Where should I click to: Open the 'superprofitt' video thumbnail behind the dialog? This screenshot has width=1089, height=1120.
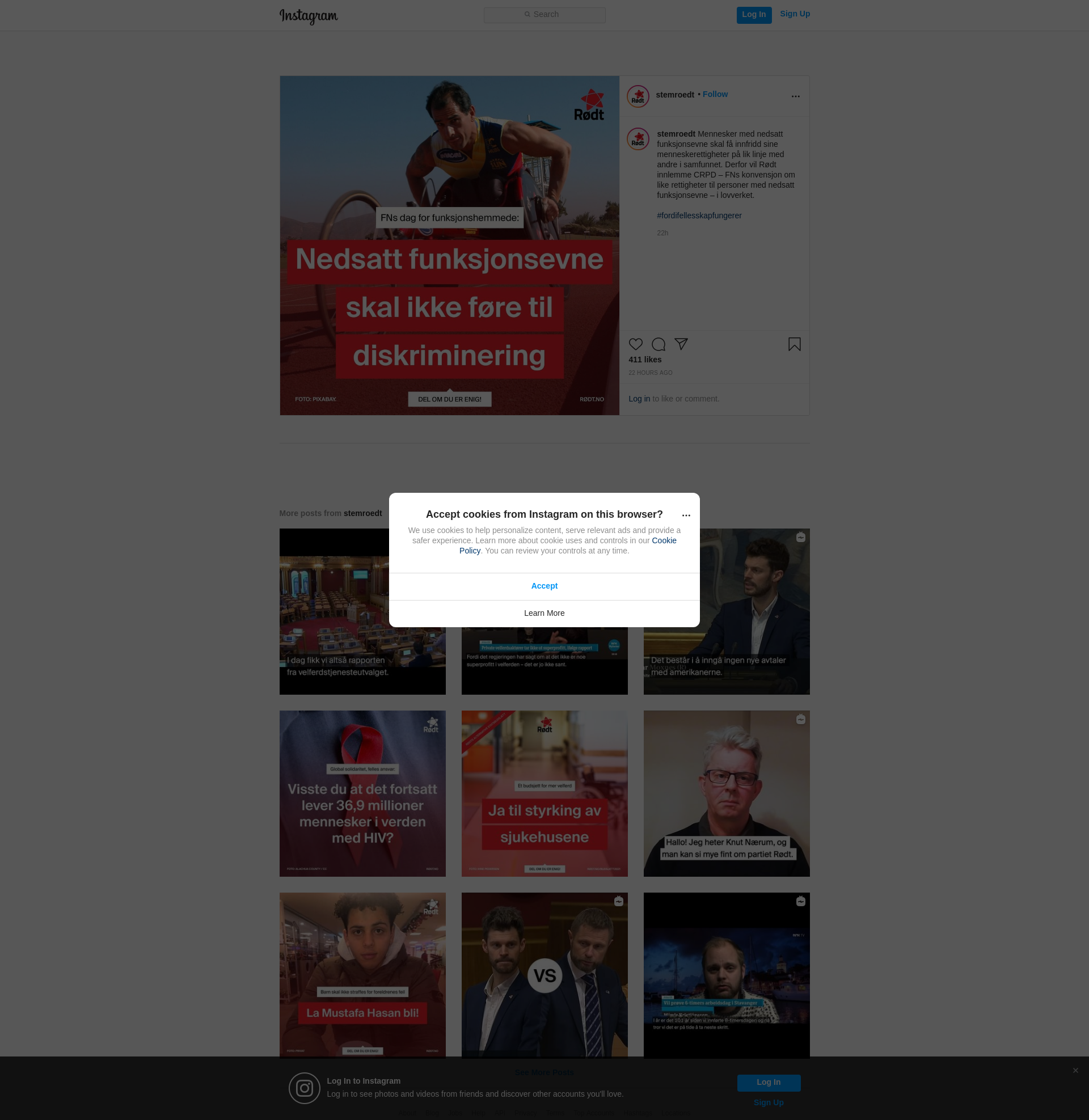(544, 661)
